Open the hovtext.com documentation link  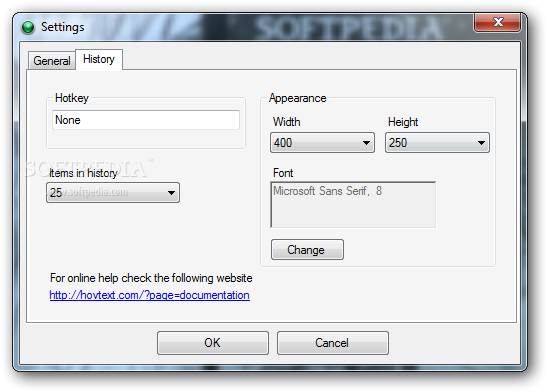[150, 295]
